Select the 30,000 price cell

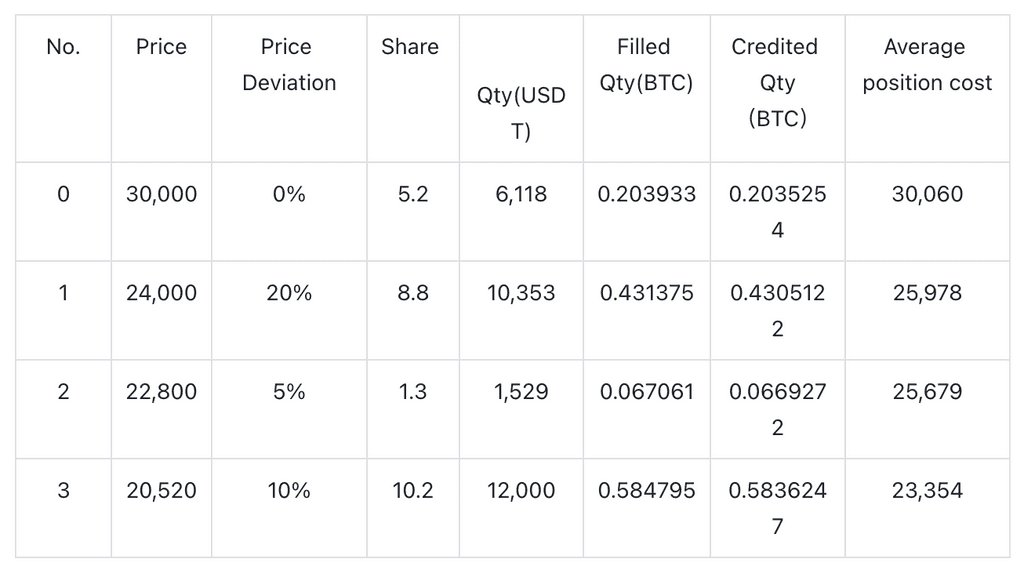161,194
